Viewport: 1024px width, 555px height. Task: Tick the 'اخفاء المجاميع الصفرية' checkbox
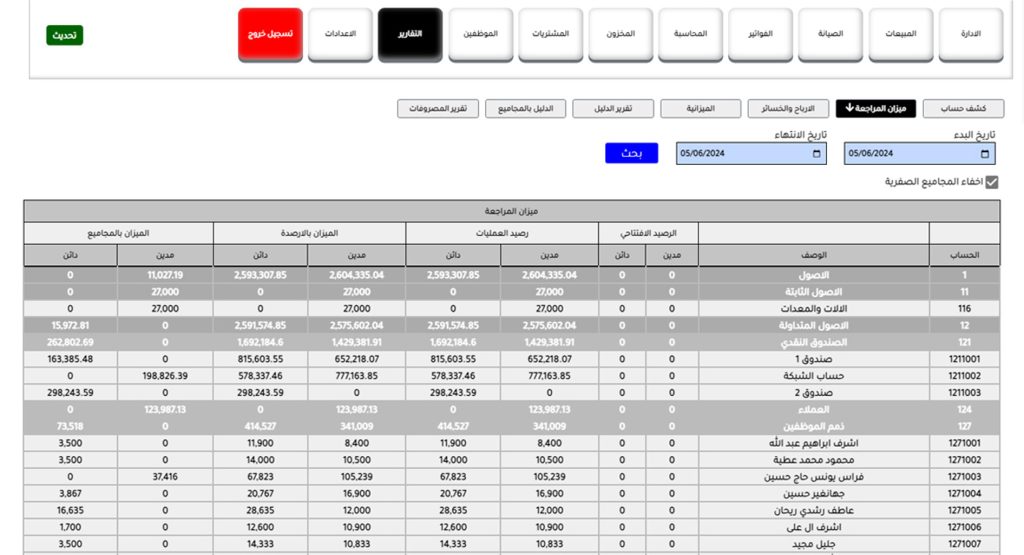pos(992,182)
